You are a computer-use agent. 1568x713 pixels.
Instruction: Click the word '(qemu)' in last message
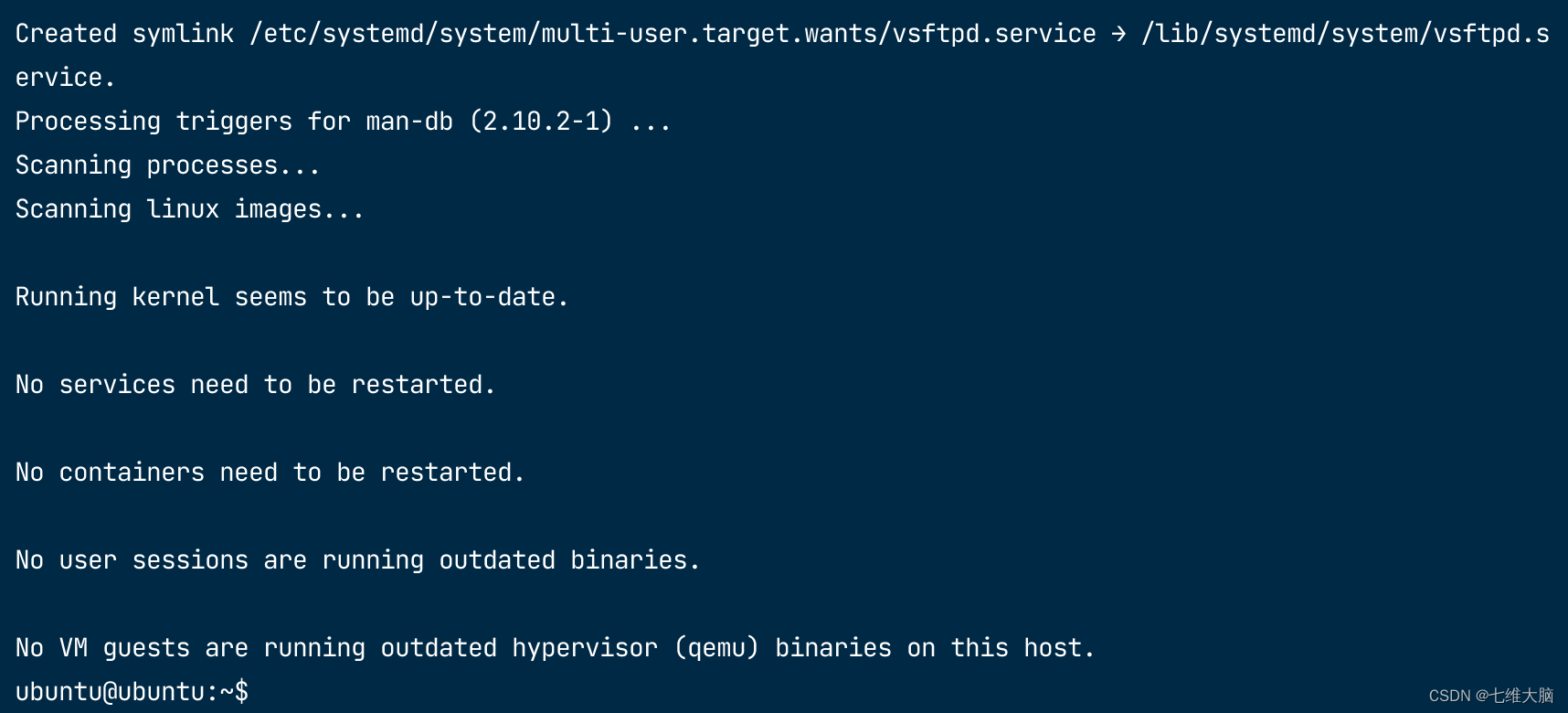click(x=716, y=648)
